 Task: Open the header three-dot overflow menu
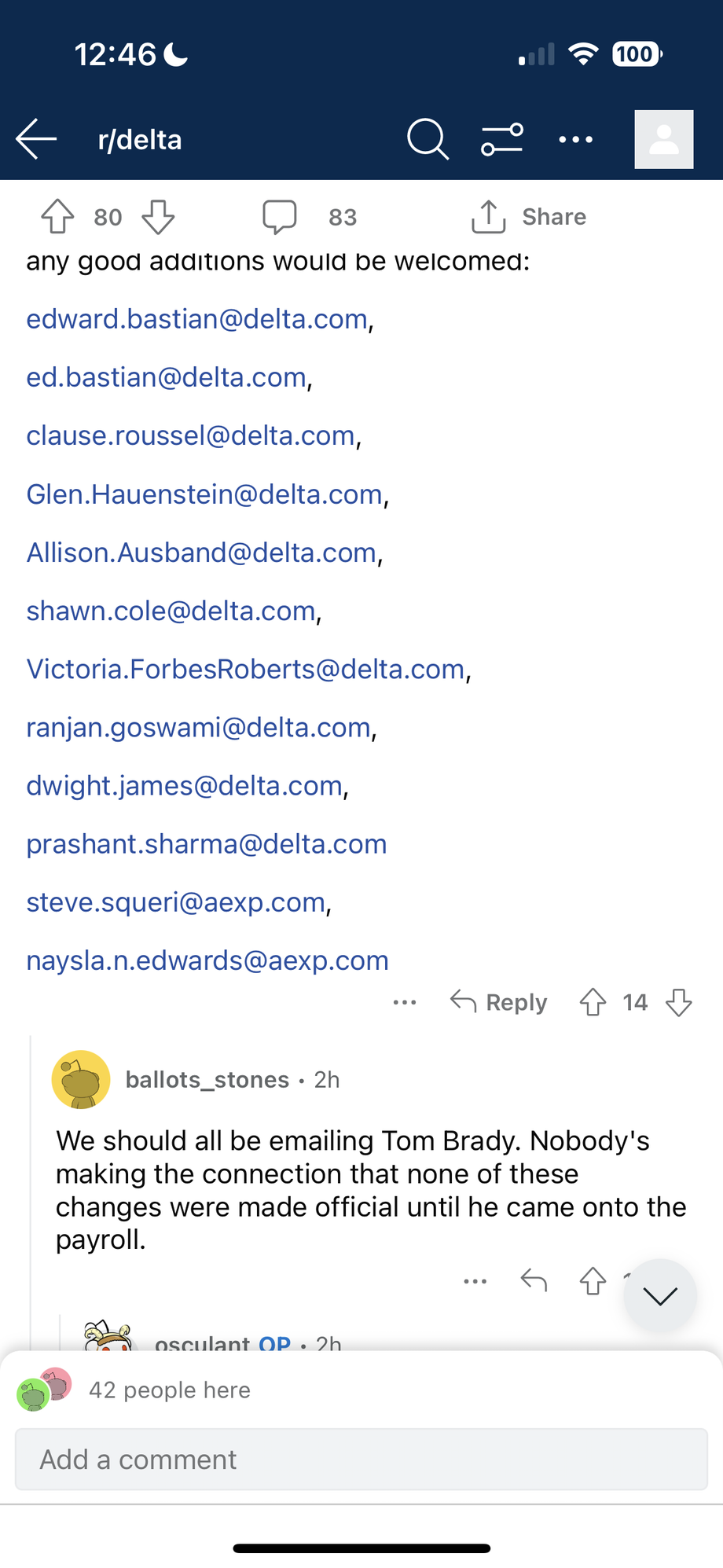pos(575,139)
